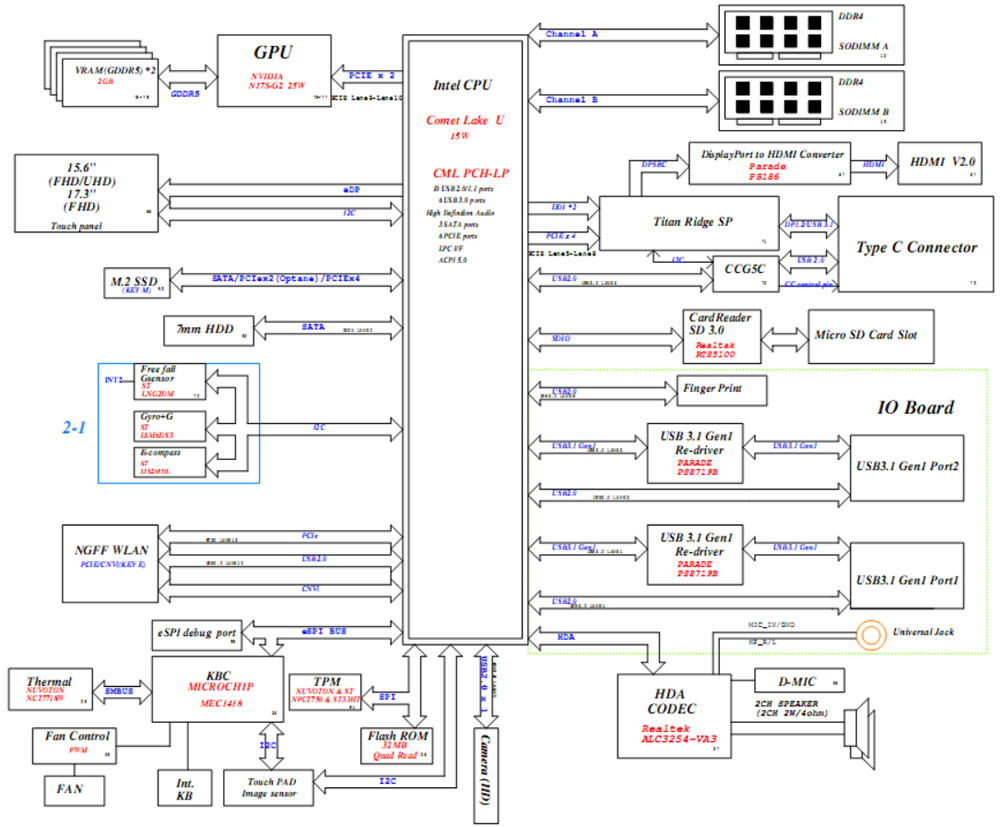Select the Fan Control PWM block
The image size is (1000, 827).
coord(74,746)
